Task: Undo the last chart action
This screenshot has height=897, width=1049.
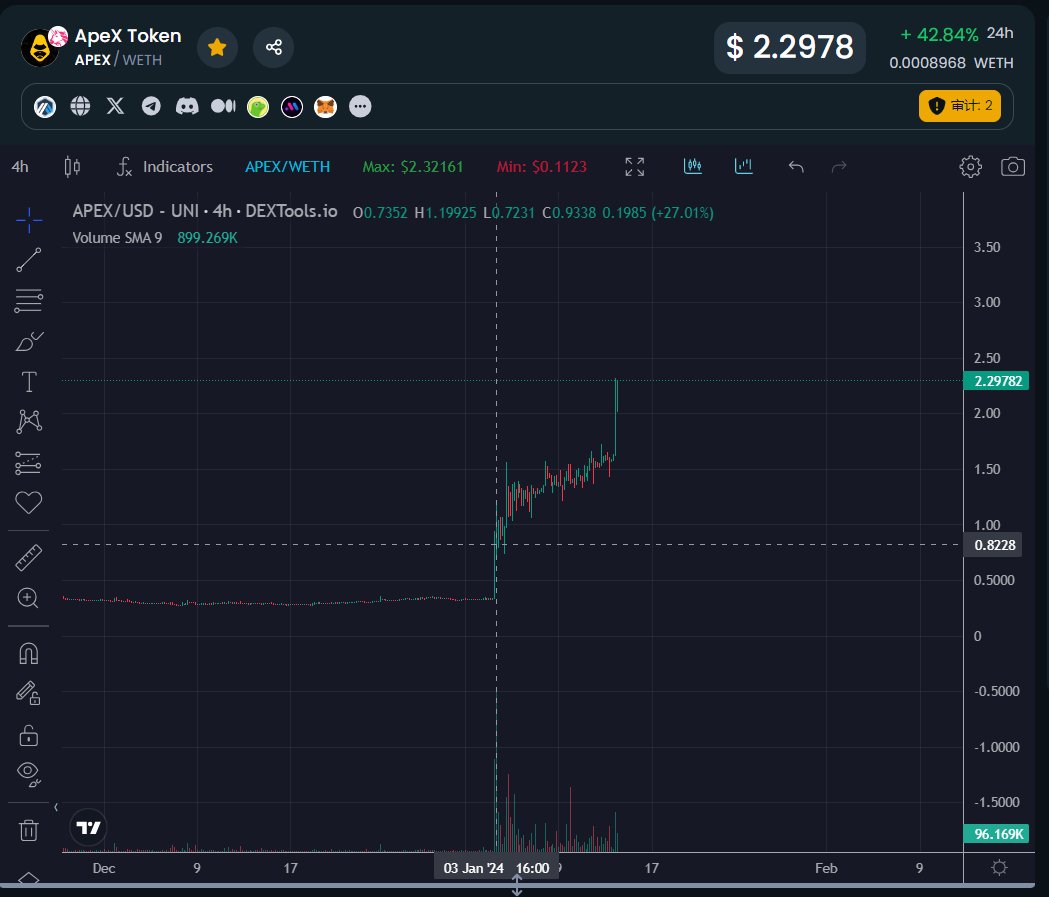Action: pos(795,167)
